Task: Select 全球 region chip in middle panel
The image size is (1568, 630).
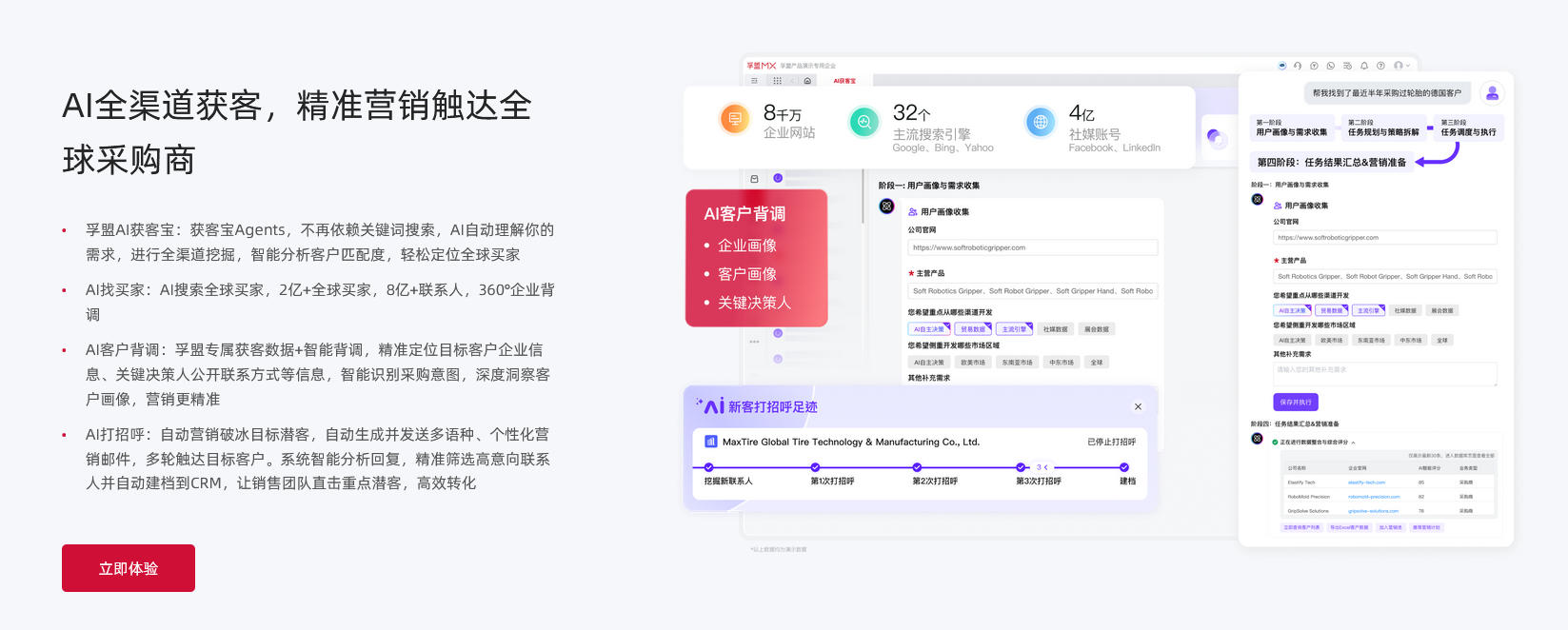Action: [x=1097, y=363]
